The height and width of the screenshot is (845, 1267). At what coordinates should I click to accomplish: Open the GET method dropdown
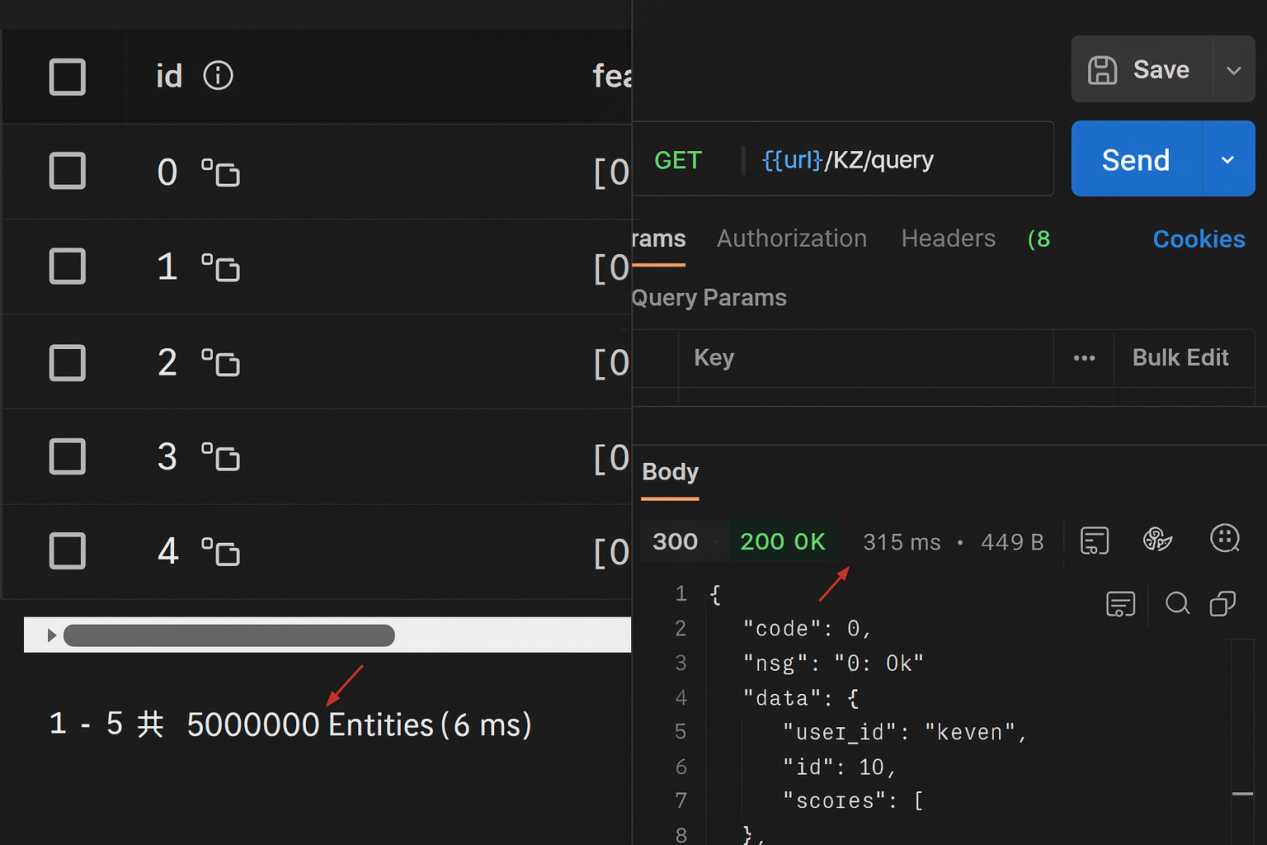pyautogui.click(x=678, y=160)
